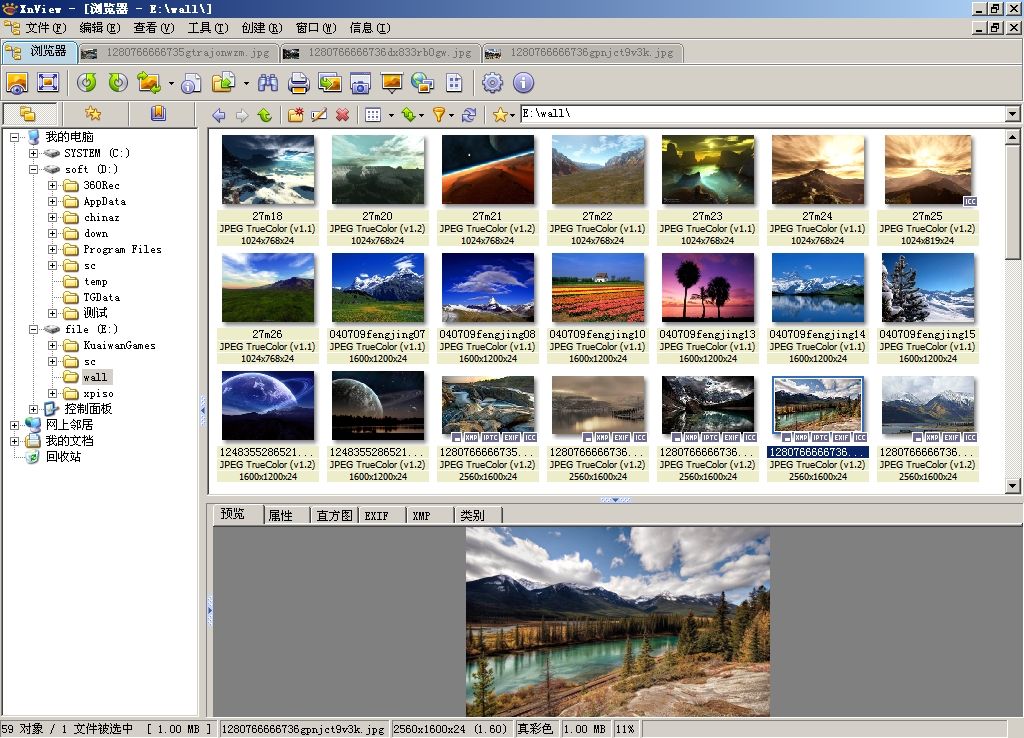Image resolution: width=1024 pixels, height=738 pixels.
Task: Expand the SYSTEM (C:) drive node
Action: [34, 153]
